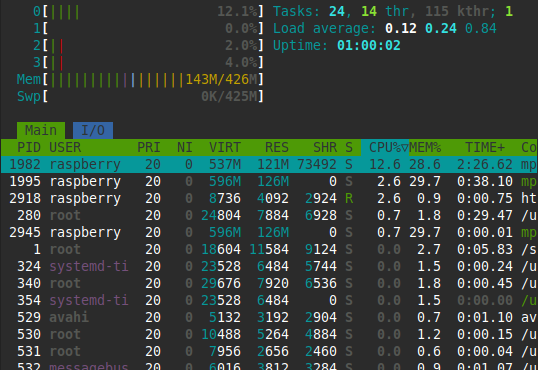538x370 pixels.
Task: Select root process row PID 280
Action: coord(269,216)
